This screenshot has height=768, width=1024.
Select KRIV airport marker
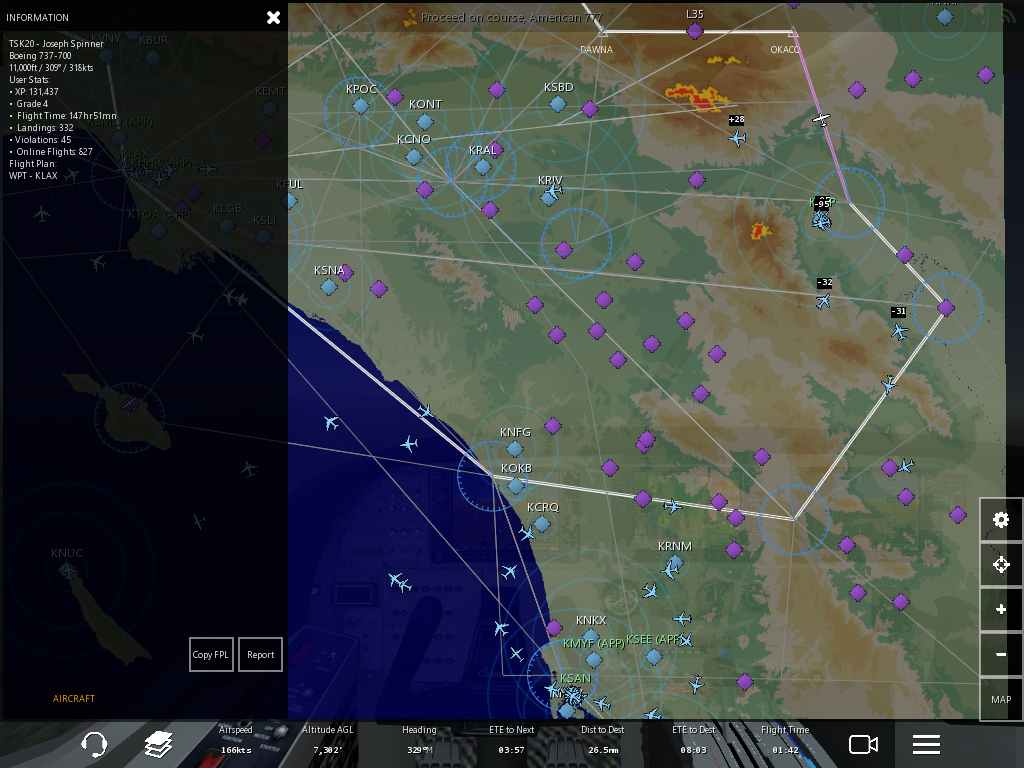coord(549,199)
